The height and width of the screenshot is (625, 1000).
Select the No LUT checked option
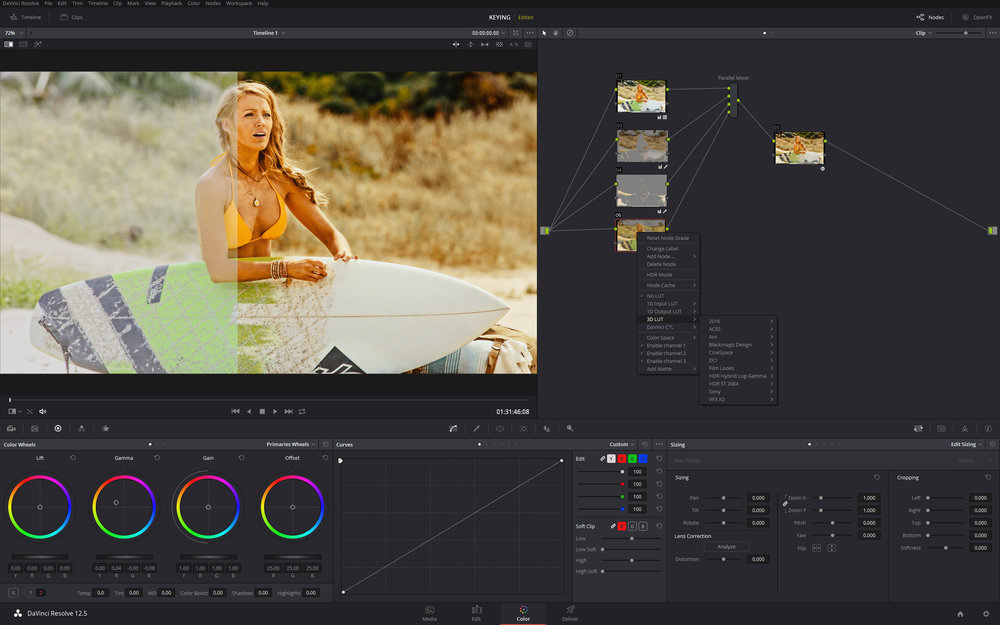tap(656, 296)
